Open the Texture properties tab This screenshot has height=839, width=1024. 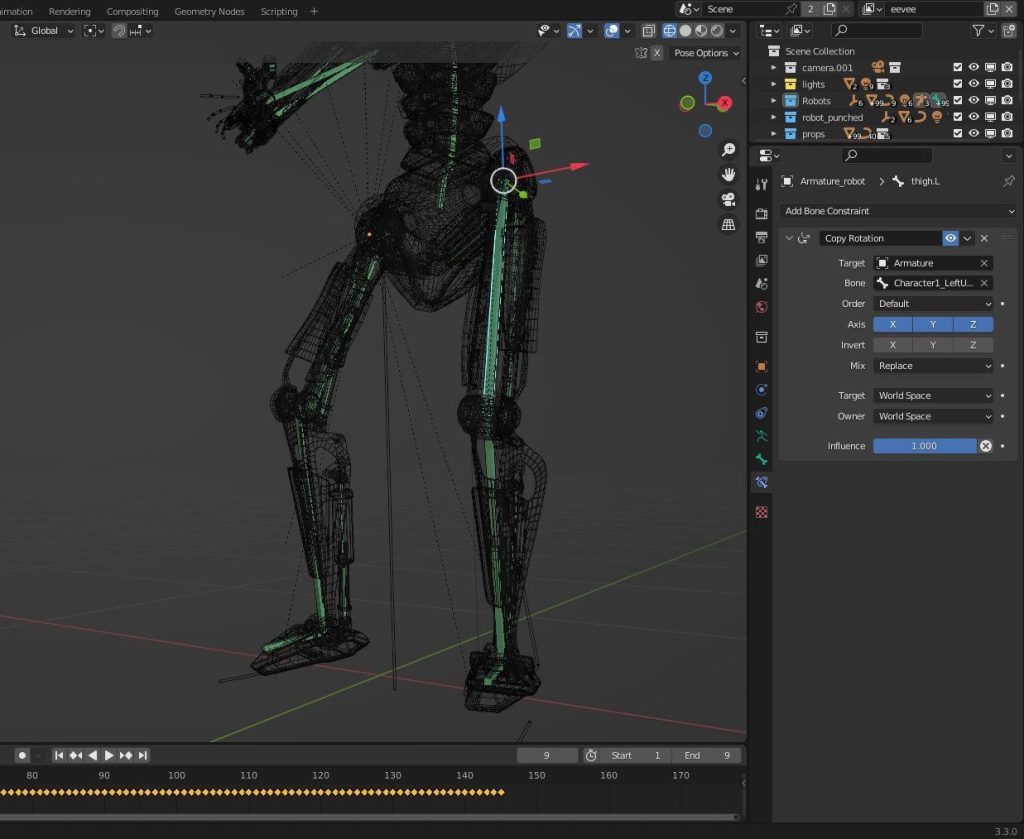[x=761, y=512]
